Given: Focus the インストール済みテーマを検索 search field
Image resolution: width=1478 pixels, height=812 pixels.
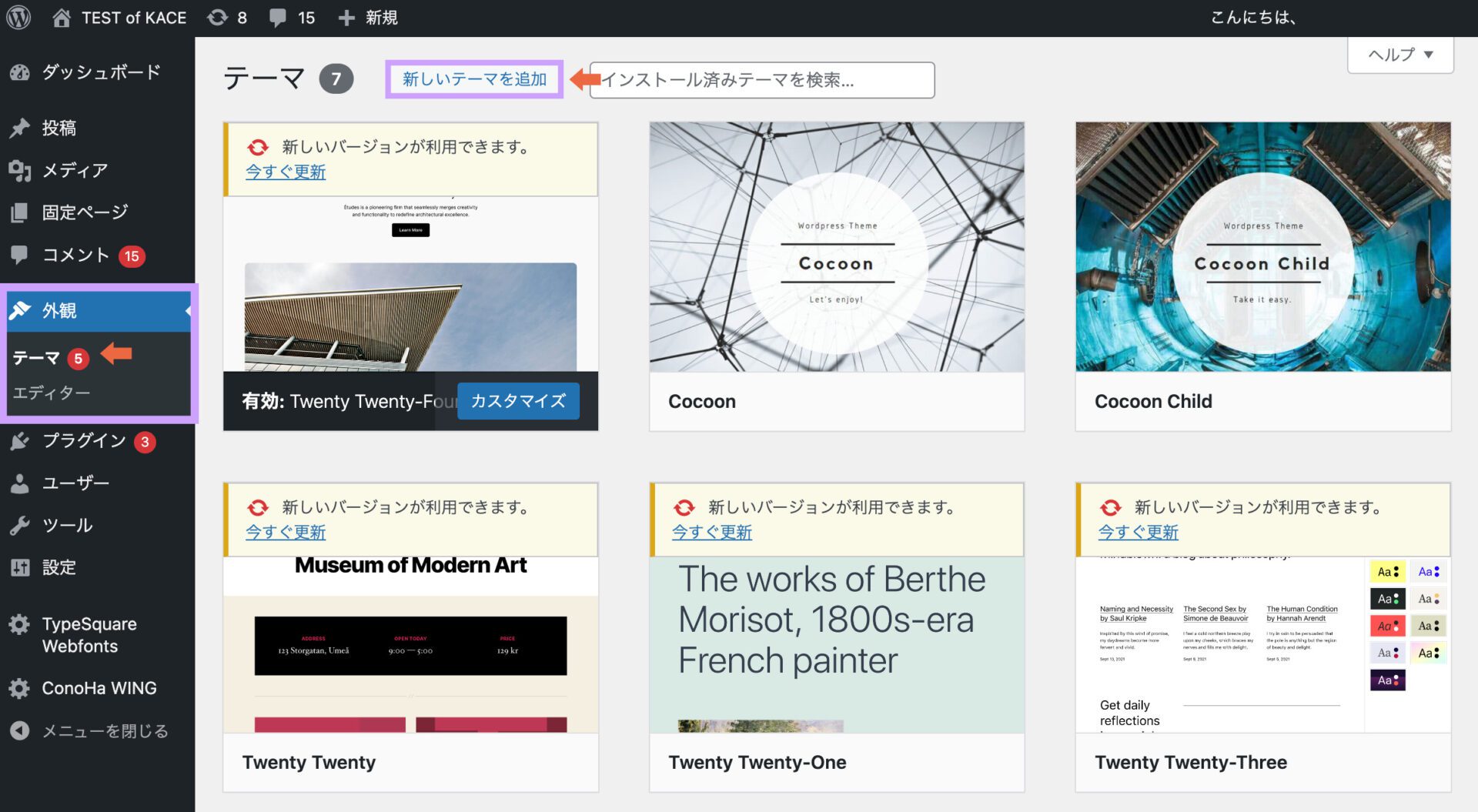Looking at the screenshot, I should [x=762, y=80].
